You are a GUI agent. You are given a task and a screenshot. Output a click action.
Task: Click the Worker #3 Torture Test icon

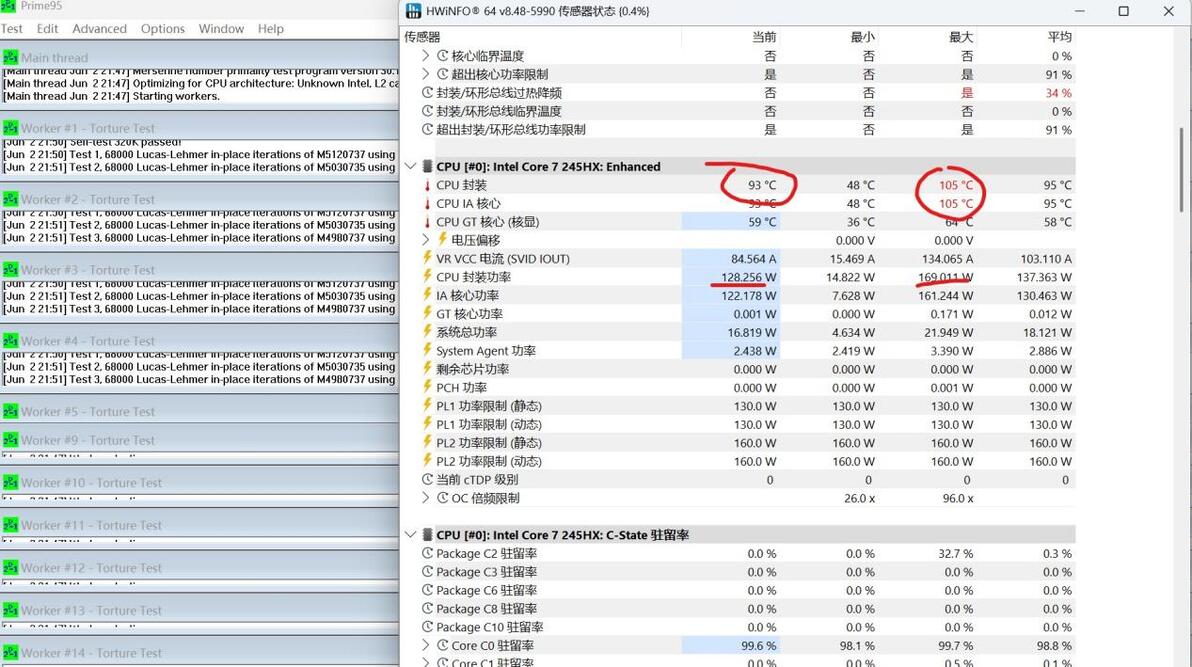coord(10,270)
